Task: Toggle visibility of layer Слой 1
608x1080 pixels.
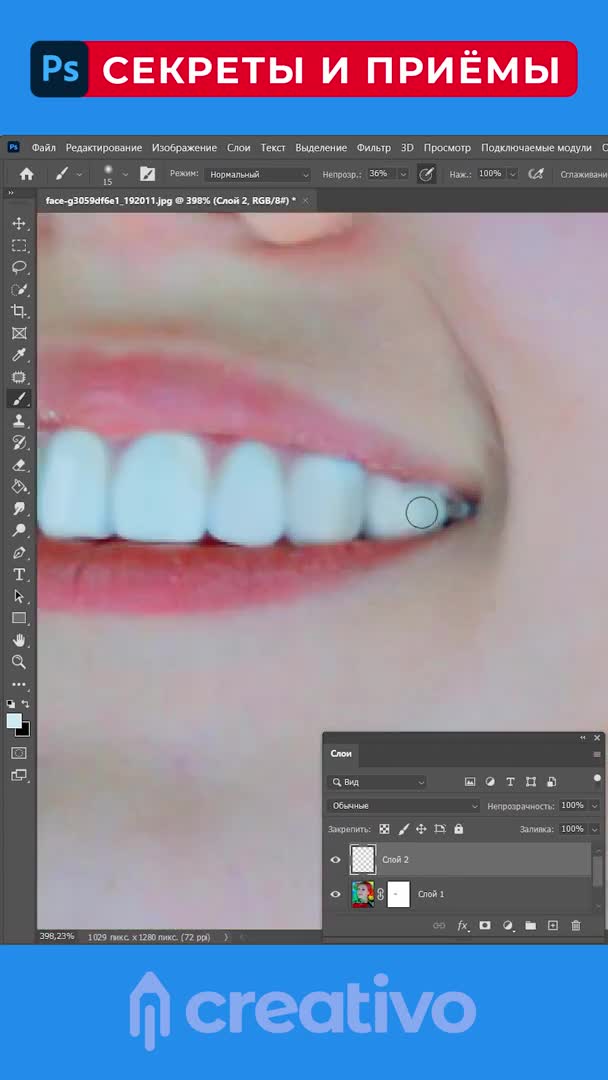Action: tap(335, 894)
